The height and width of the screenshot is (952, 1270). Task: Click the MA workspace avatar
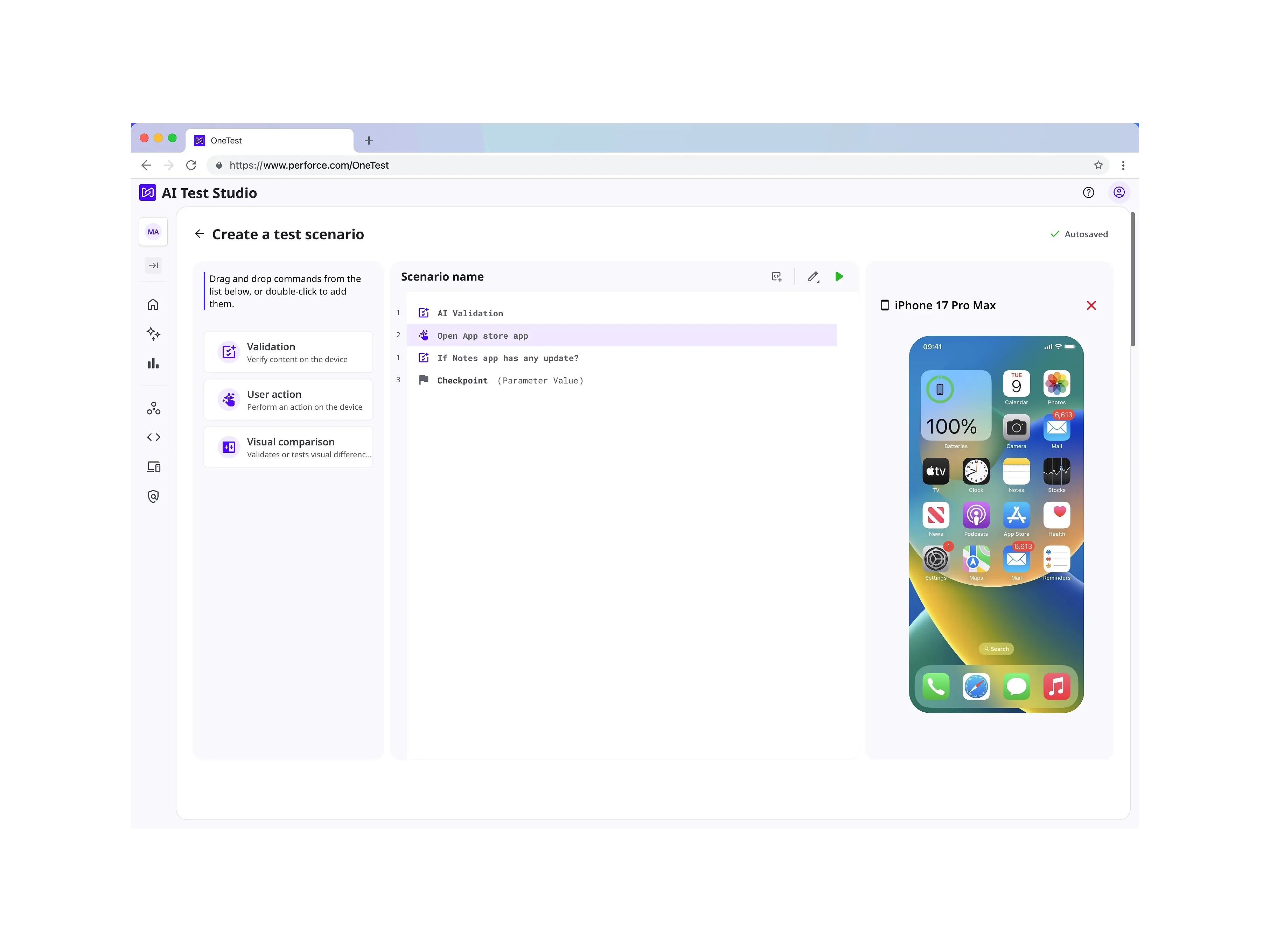[x=153, y=232]
